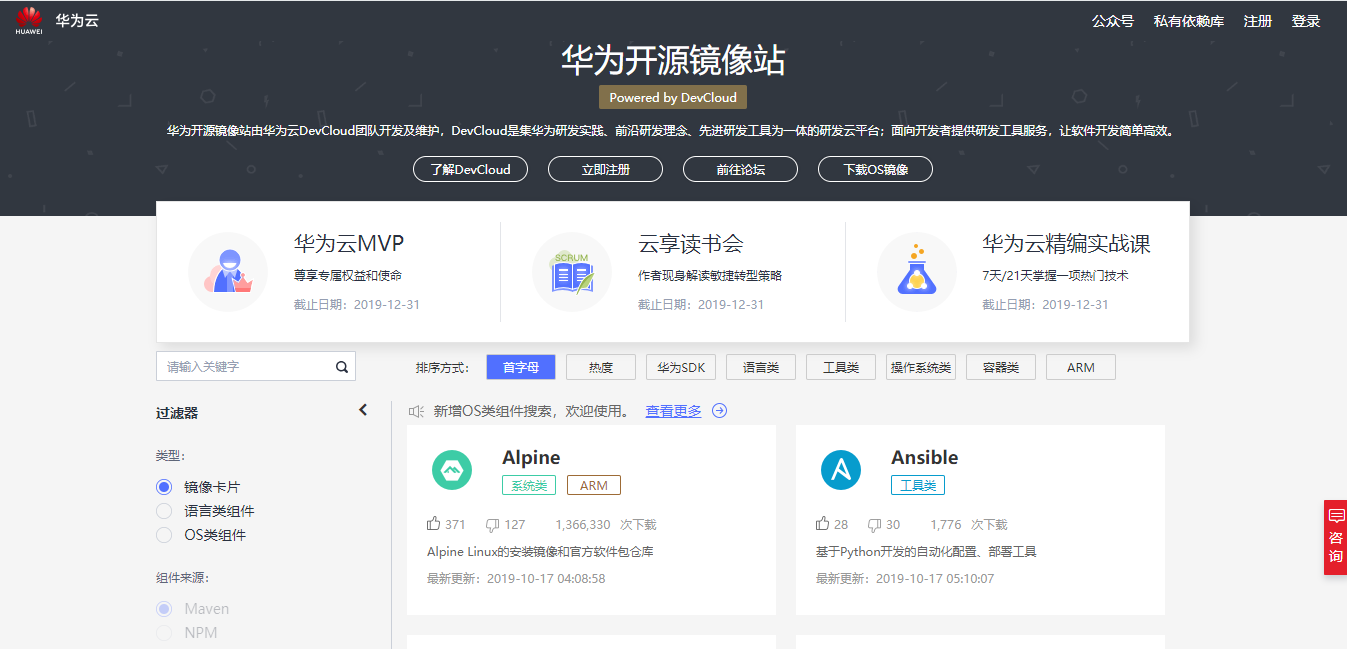Screen dimensions: 1347x649
Task: Click the 查看更多 link
Action: click(x=673, y=411)
